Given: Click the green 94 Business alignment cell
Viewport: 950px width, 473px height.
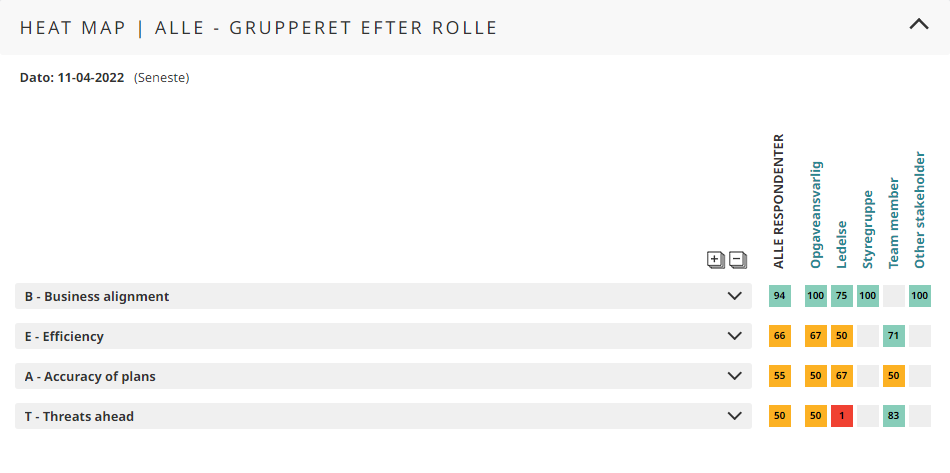Looking at the screenshot, I should point(780,296).
